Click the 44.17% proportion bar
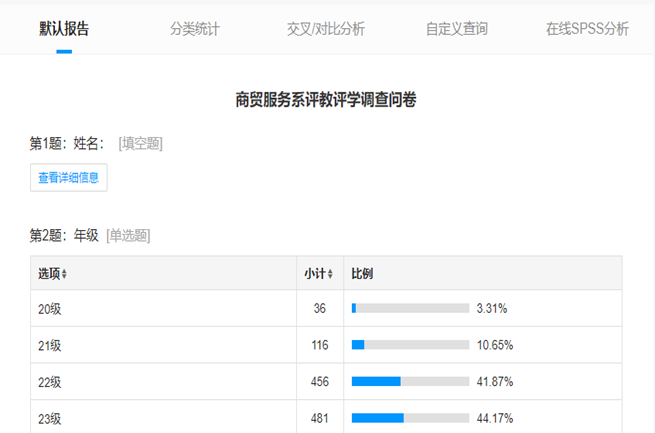 point(410,418)
